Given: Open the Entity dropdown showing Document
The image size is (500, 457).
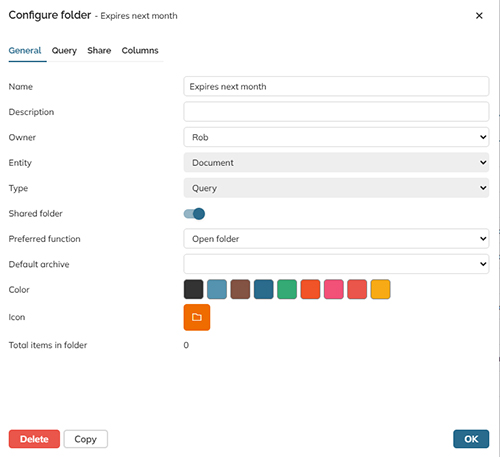Looking at the screenshot, I should tap(336, 162).
